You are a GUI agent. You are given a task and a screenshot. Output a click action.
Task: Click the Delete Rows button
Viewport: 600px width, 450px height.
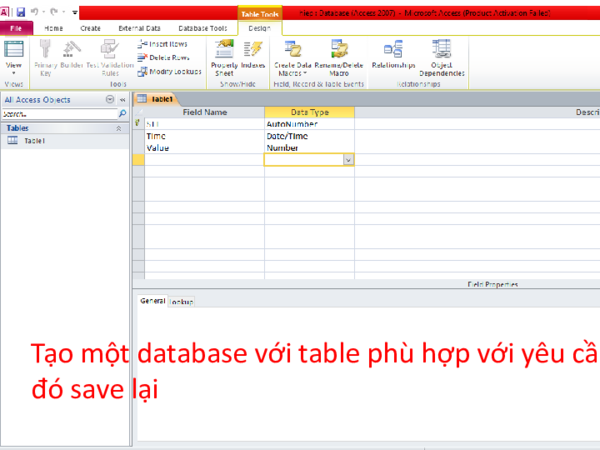167,58
